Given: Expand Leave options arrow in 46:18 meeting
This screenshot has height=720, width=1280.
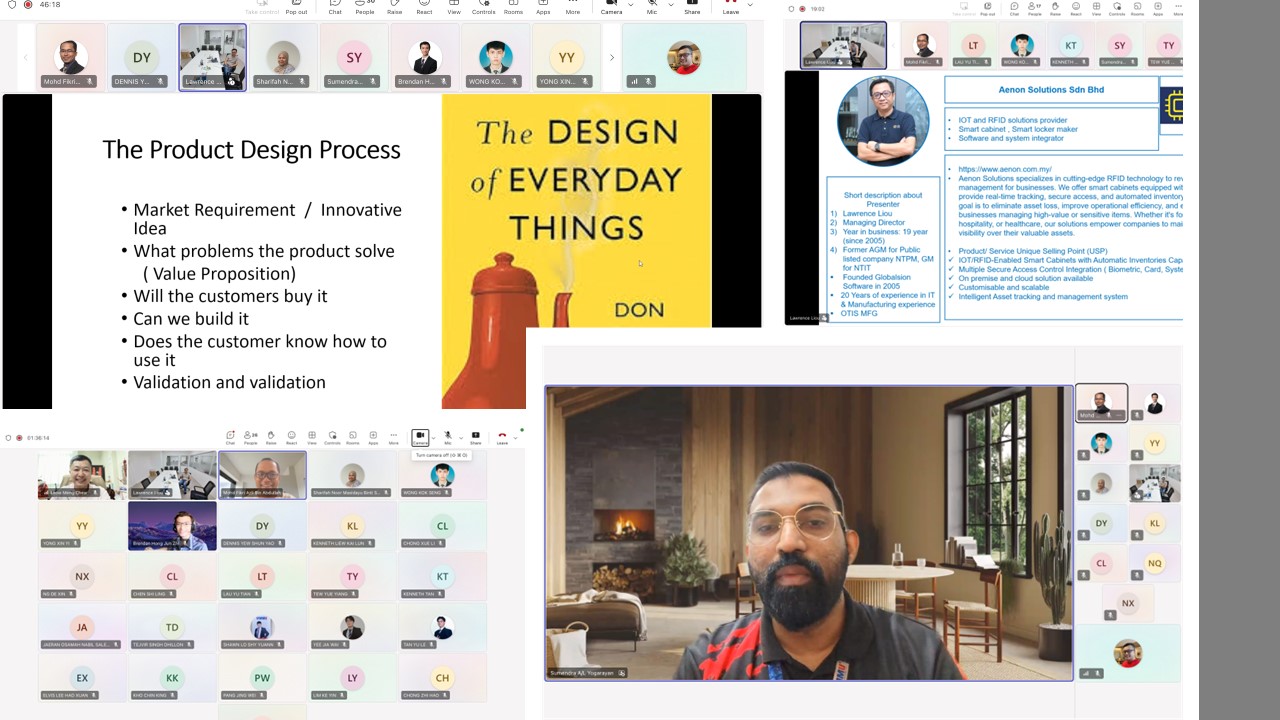Looking at the screenshot, I should [750, 4].
